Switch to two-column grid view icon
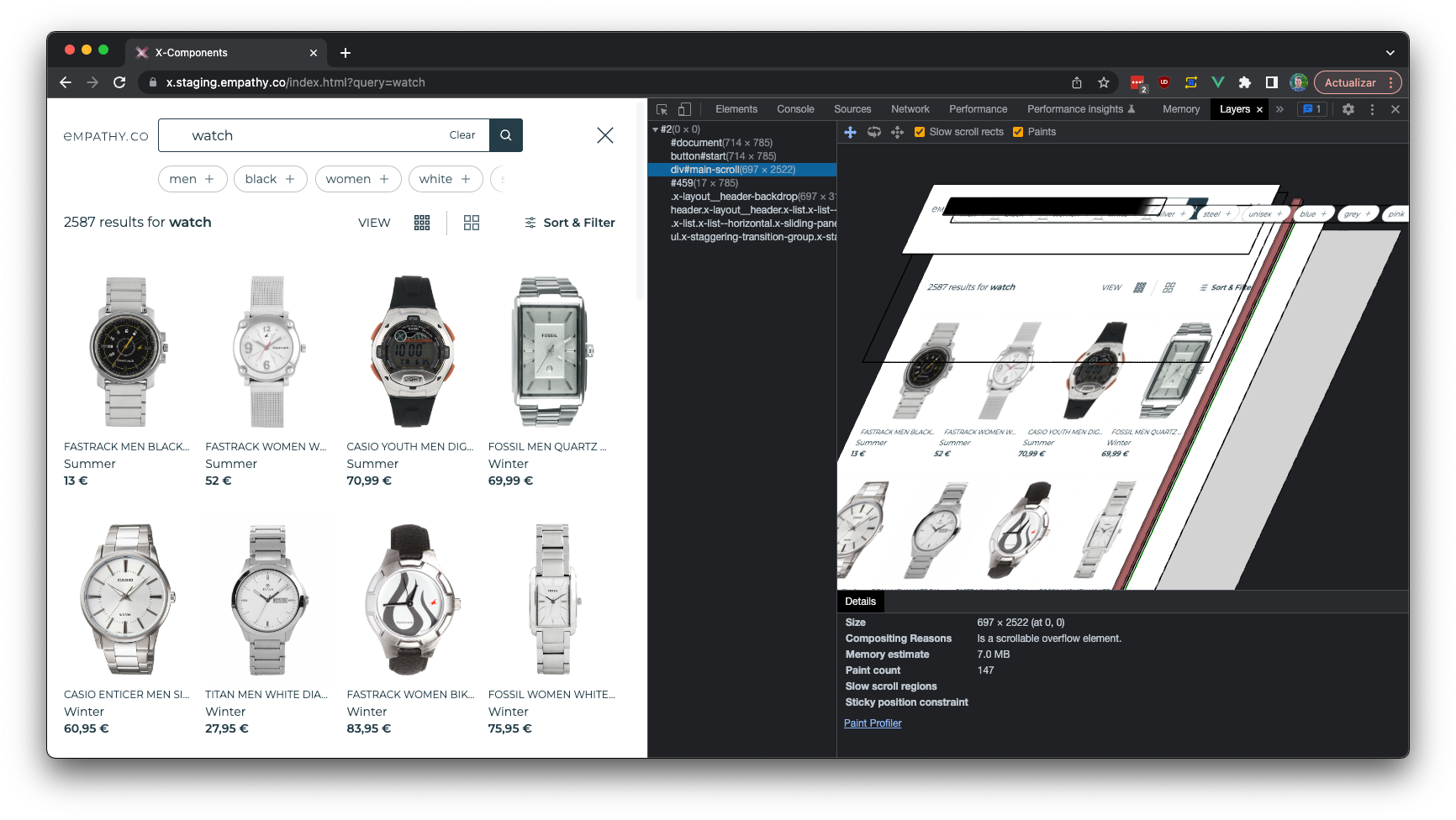 [x=472, y=223]
